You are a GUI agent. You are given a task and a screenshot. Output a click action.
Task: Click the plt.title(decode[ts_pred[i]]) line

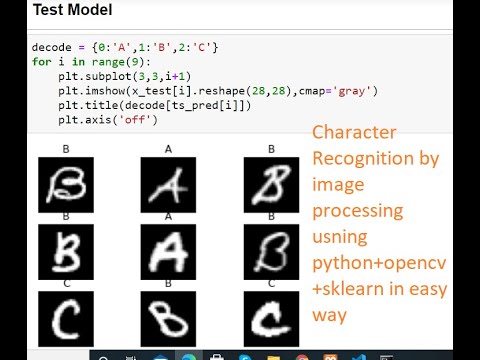click(x=154, y=106)
